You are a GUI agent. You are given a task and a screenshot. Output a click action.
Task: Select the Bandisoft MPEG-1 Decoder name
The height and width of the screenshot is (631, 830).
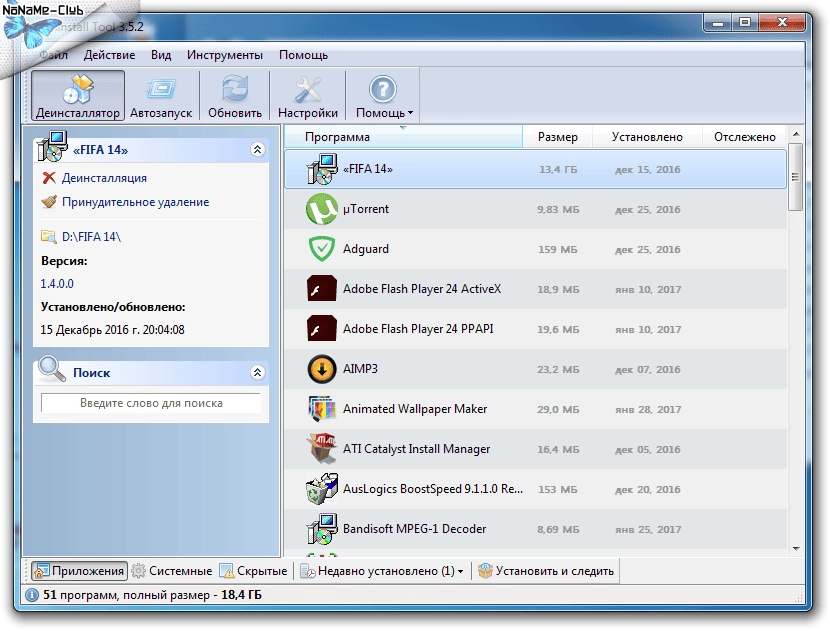[414, 529]
